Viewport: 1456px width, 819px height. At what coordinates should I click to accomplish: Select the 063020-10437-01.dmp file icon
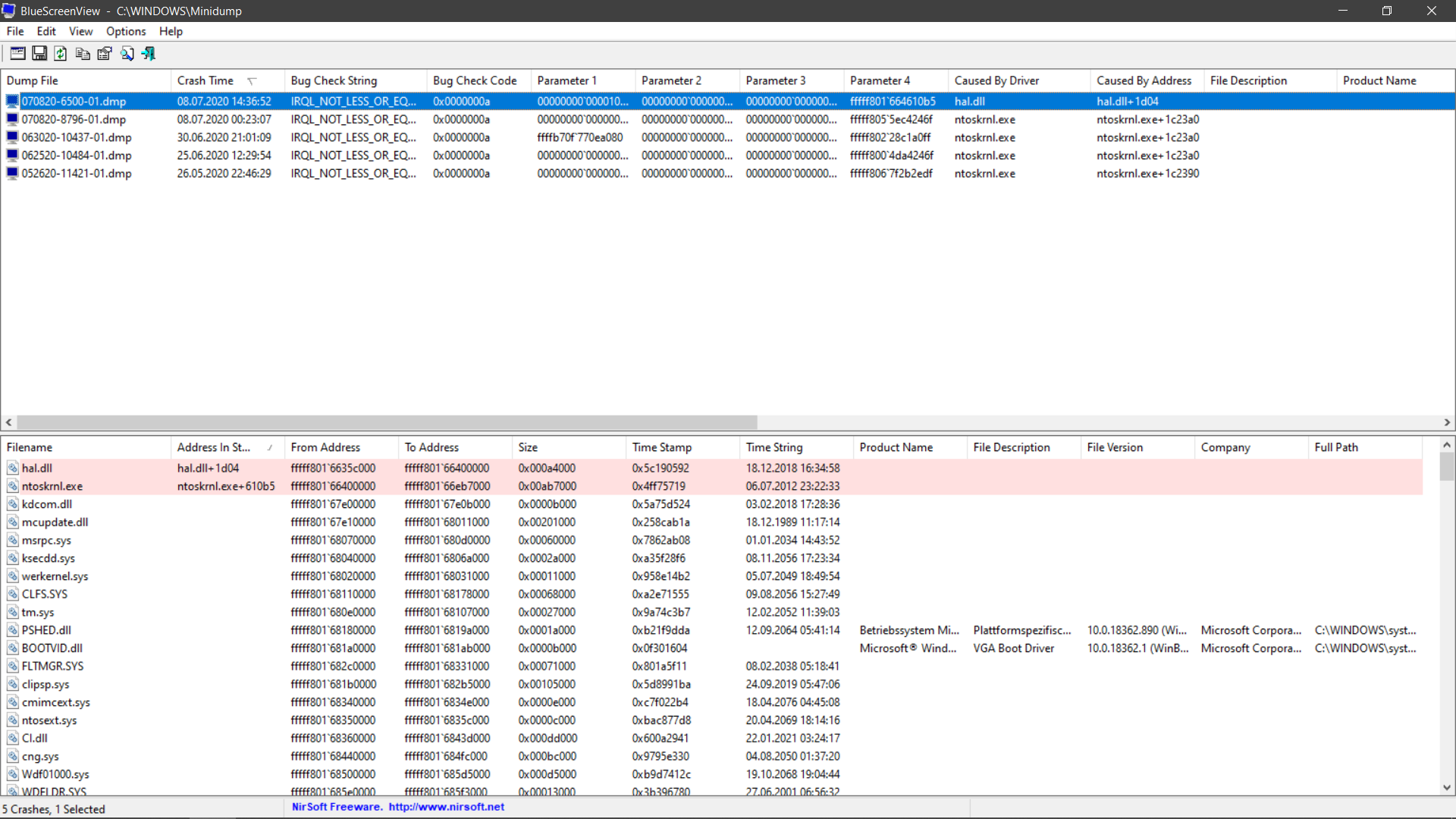coord(12,137)
